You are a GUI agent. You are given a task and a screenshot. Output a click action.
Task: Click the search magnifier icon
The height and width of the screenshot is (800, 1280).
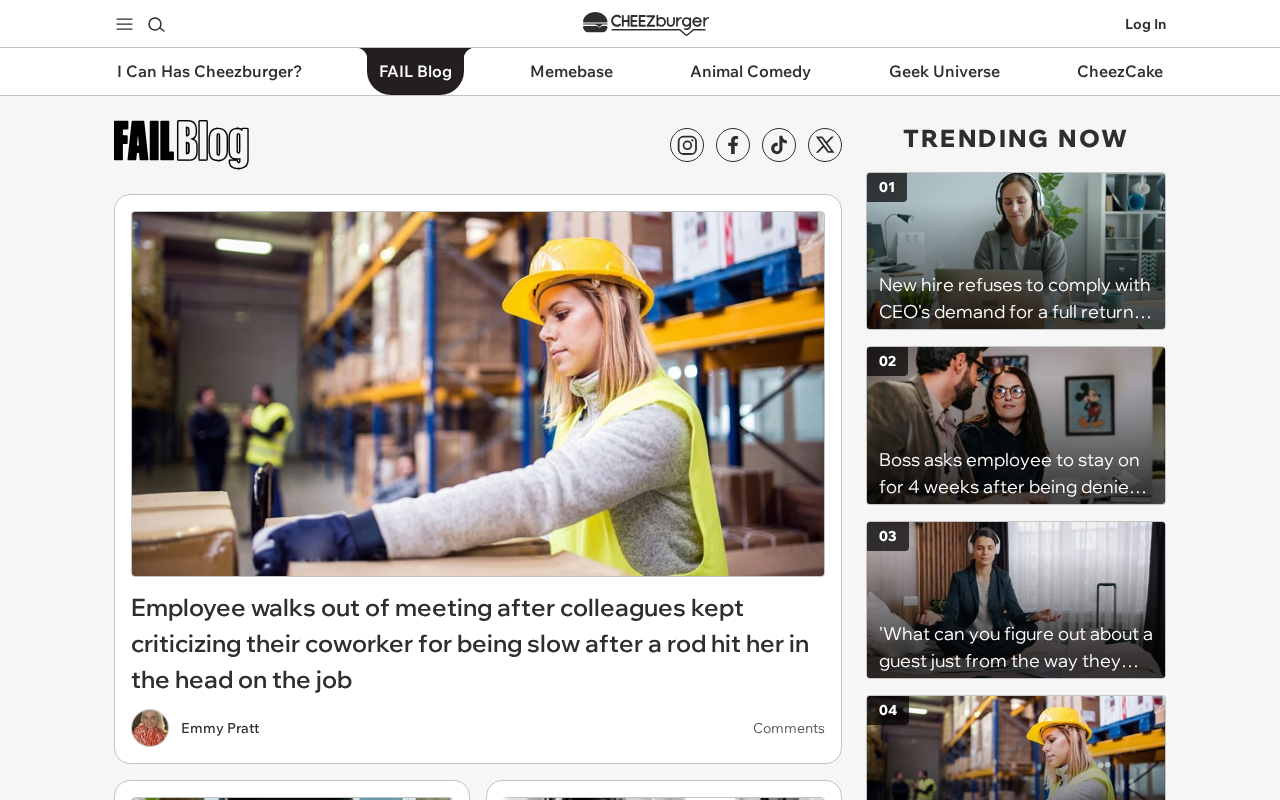pos(156,24)
